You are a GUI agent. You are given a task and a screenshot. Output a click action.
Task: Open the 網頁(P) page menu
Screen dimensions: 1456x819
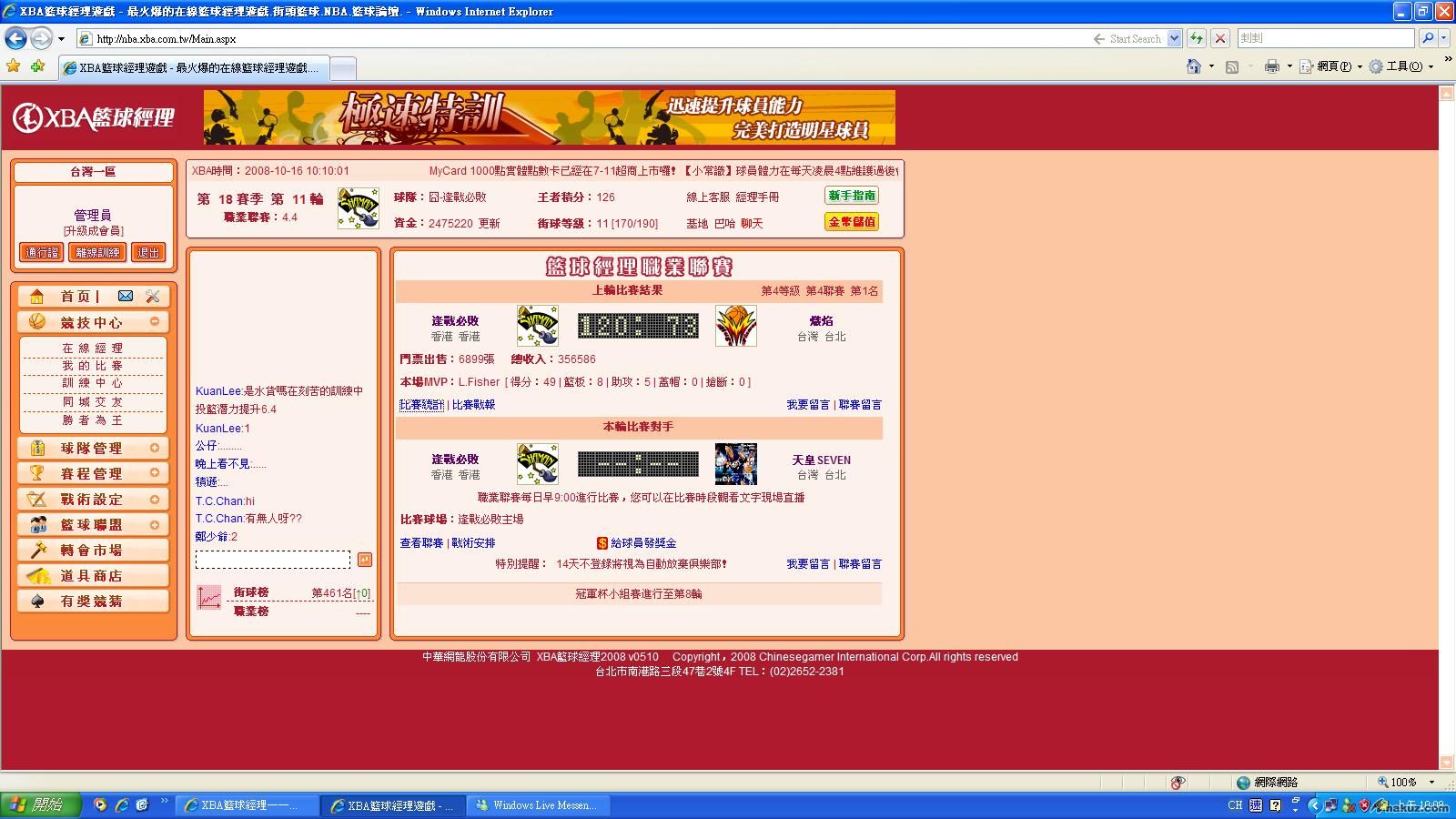pos(1330,66)
